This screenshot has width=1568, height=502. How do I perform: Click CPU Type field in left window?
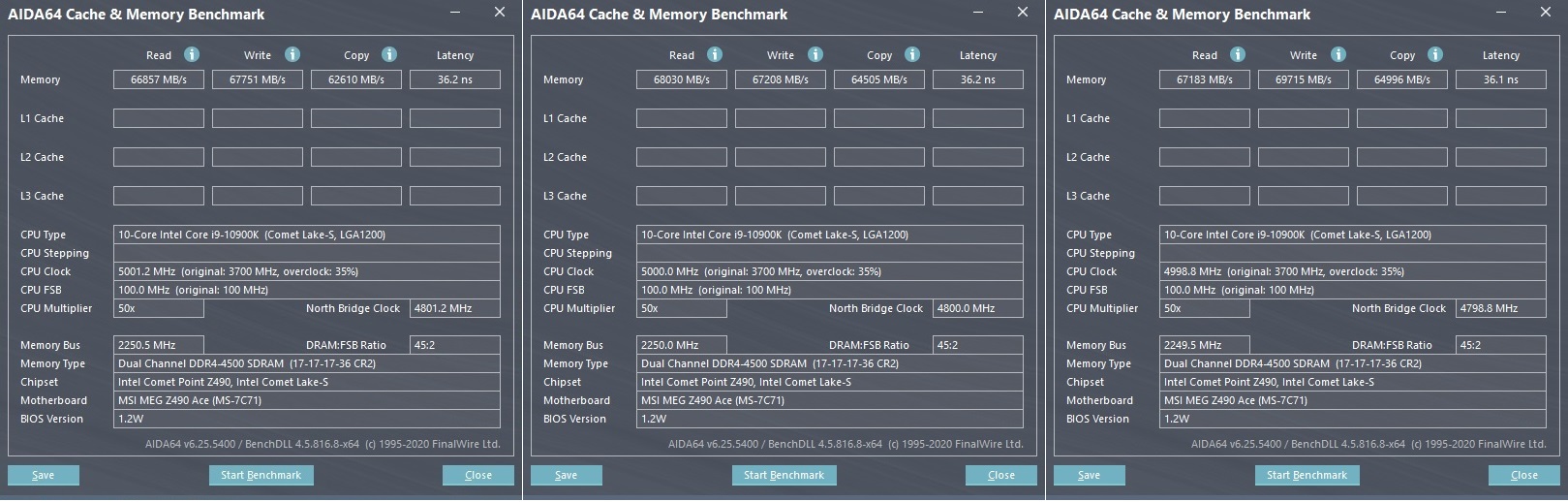coord(307,235)
